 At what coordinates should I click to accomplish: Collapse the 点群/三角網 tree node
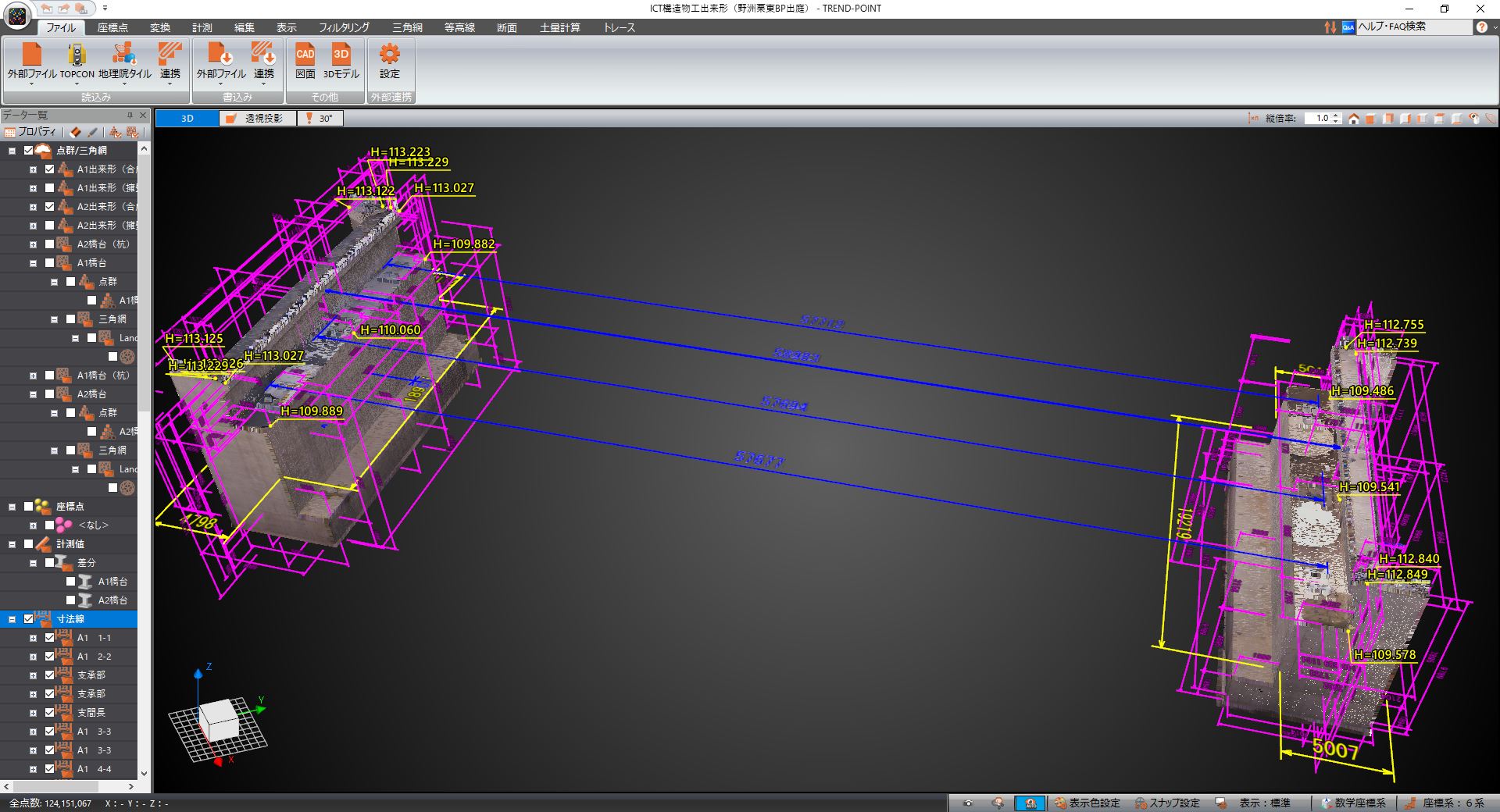tap(12, 151)
